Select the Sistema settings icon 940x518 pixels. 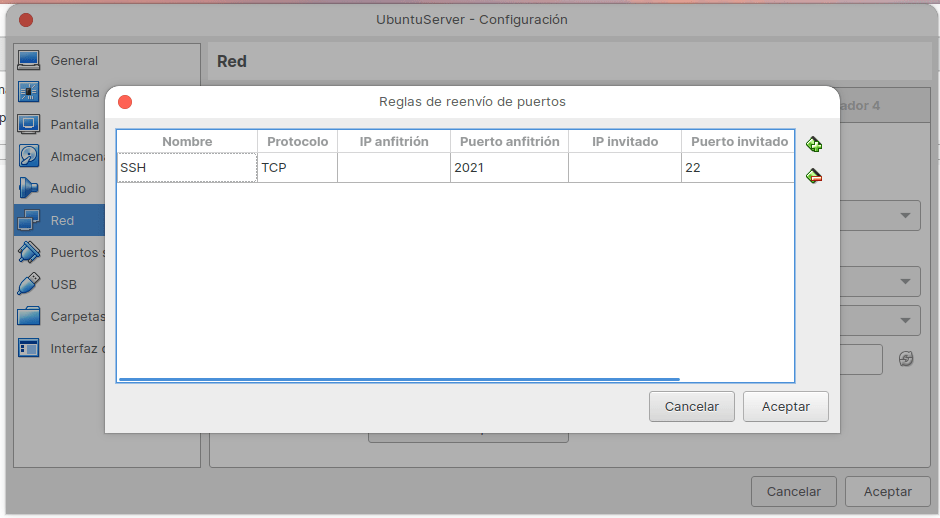coord(28,93)
